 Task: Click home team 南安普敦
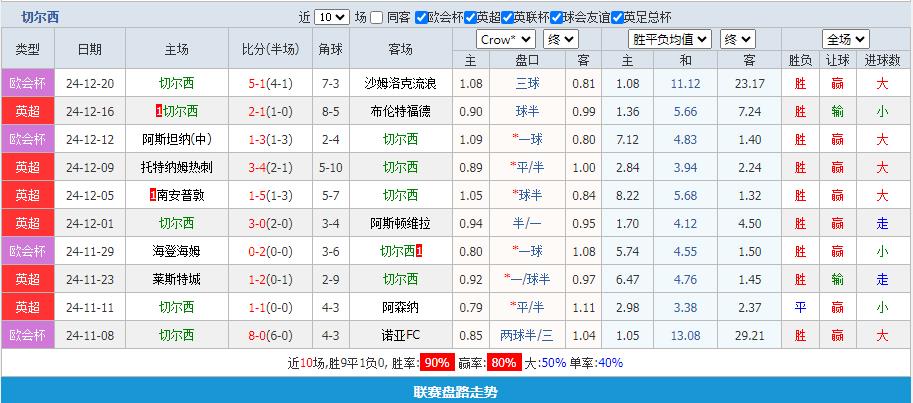(181, 196)
